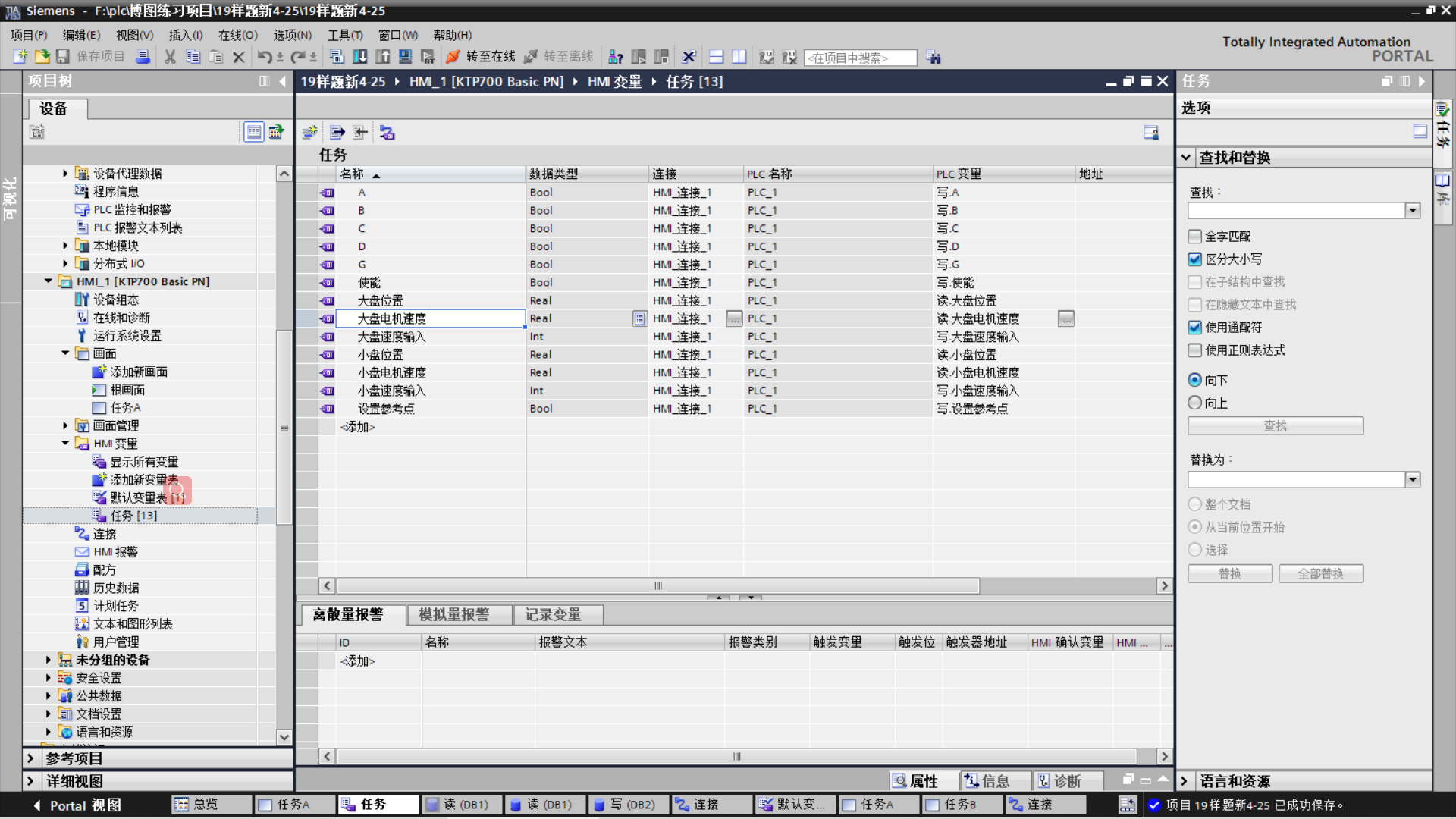
Task: Open the 查找 combo box dropdown
Action: 1412,211
